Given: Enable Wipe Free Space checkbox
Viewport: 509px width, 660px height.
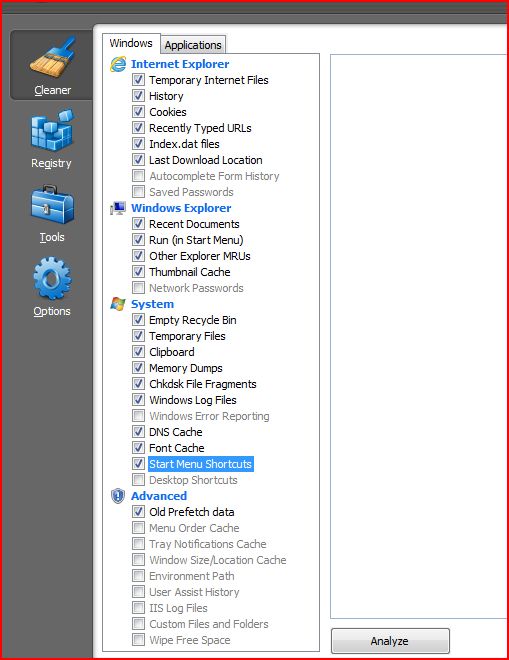Looking at the screenshot, I should [138, 639].
